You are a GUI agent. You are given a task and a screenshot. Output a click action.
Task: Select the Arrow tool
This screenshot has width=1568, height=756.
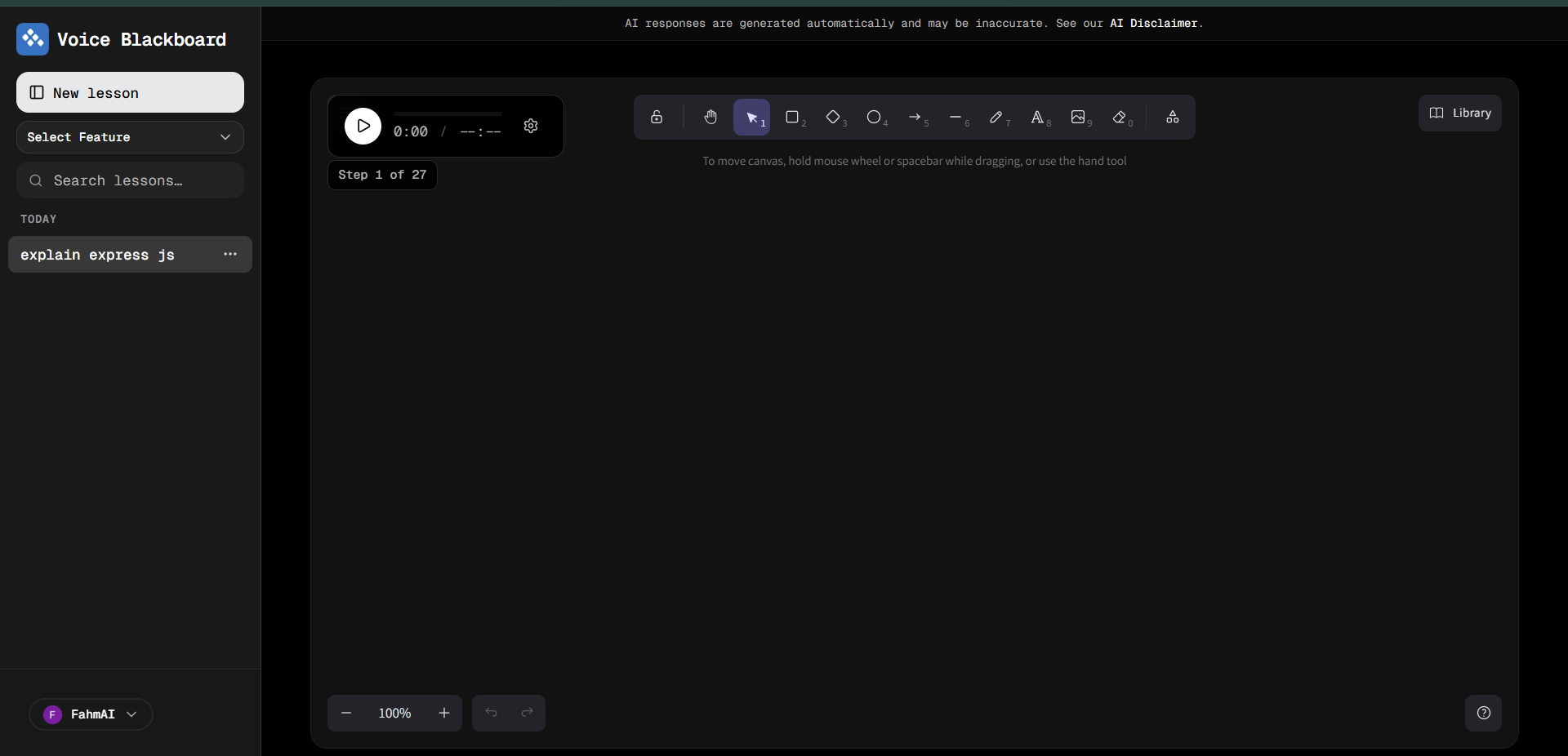tap(915, 117)
